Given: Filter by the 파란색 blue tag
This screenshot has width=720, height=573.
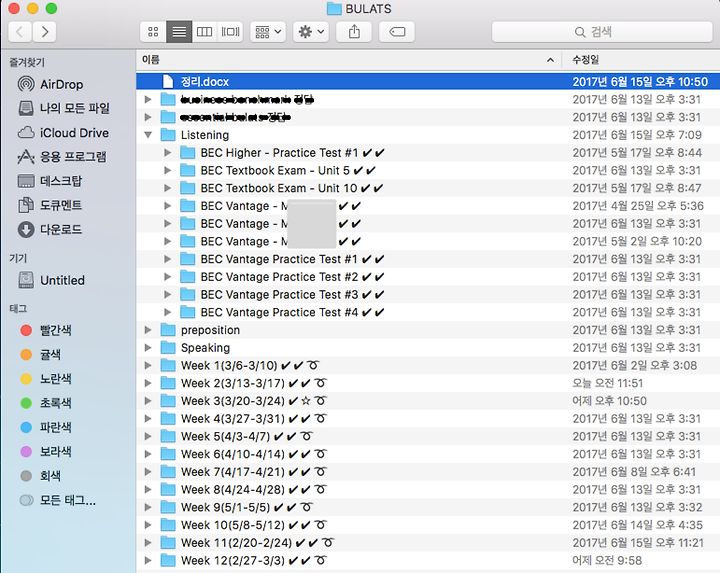Looking at the screenshot, I should [x=45, y=427].
